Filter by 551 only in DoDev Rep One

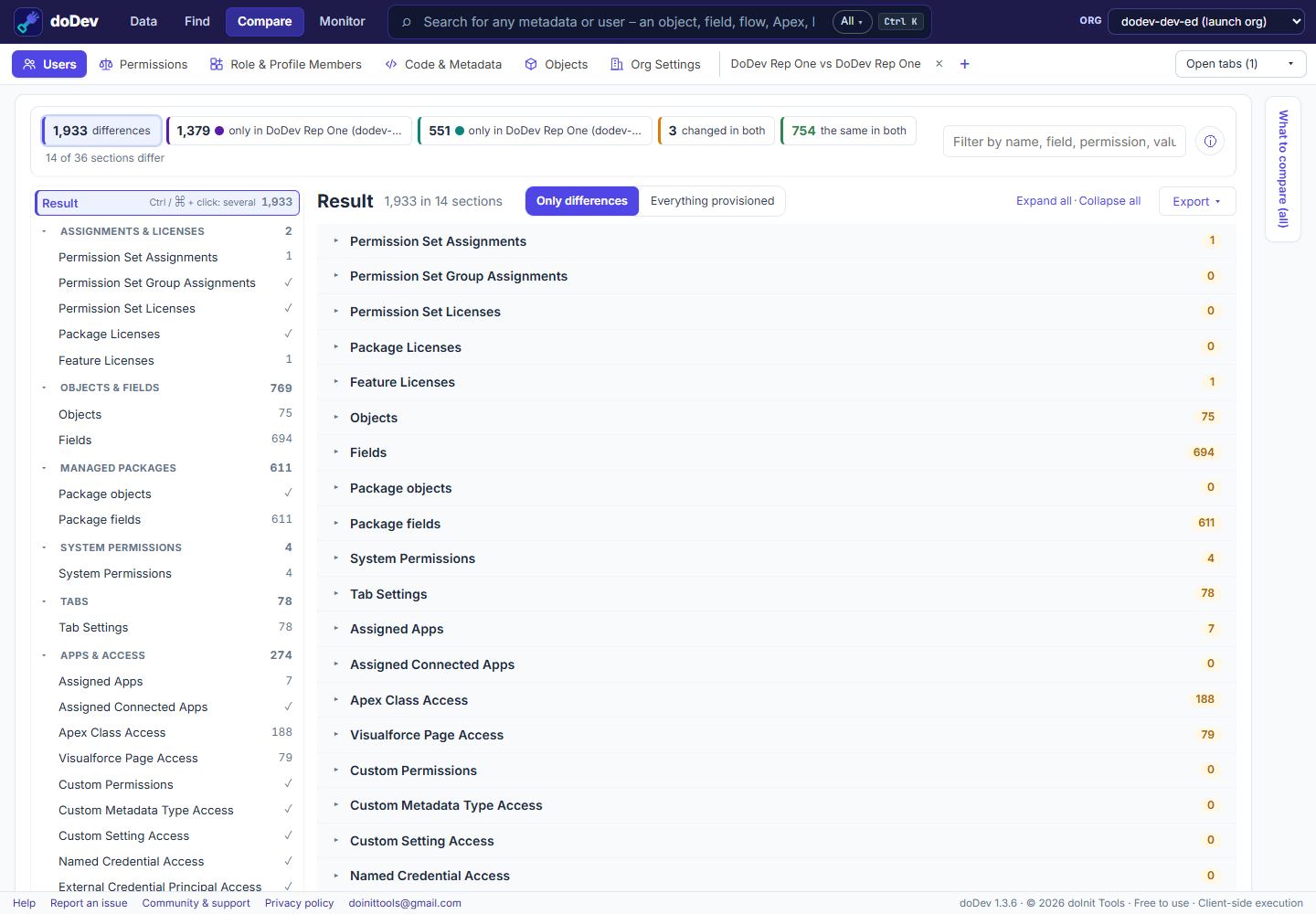536,131
